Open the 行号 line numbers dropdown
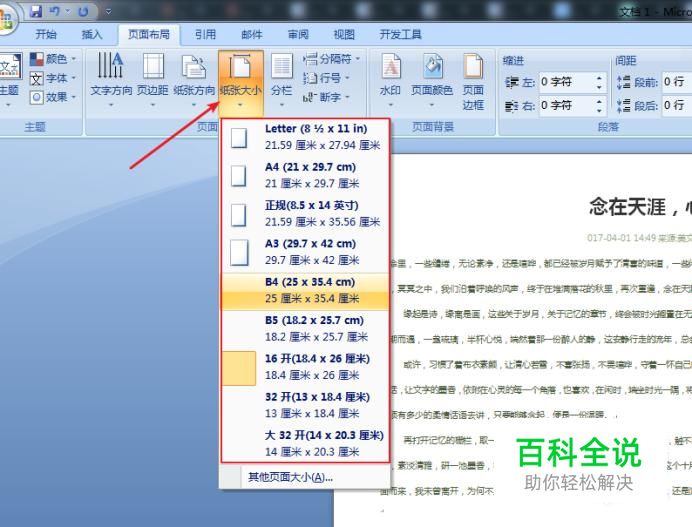Image resolution: width=692 pixels, height=527 pixels. click(x=327, y=78)
